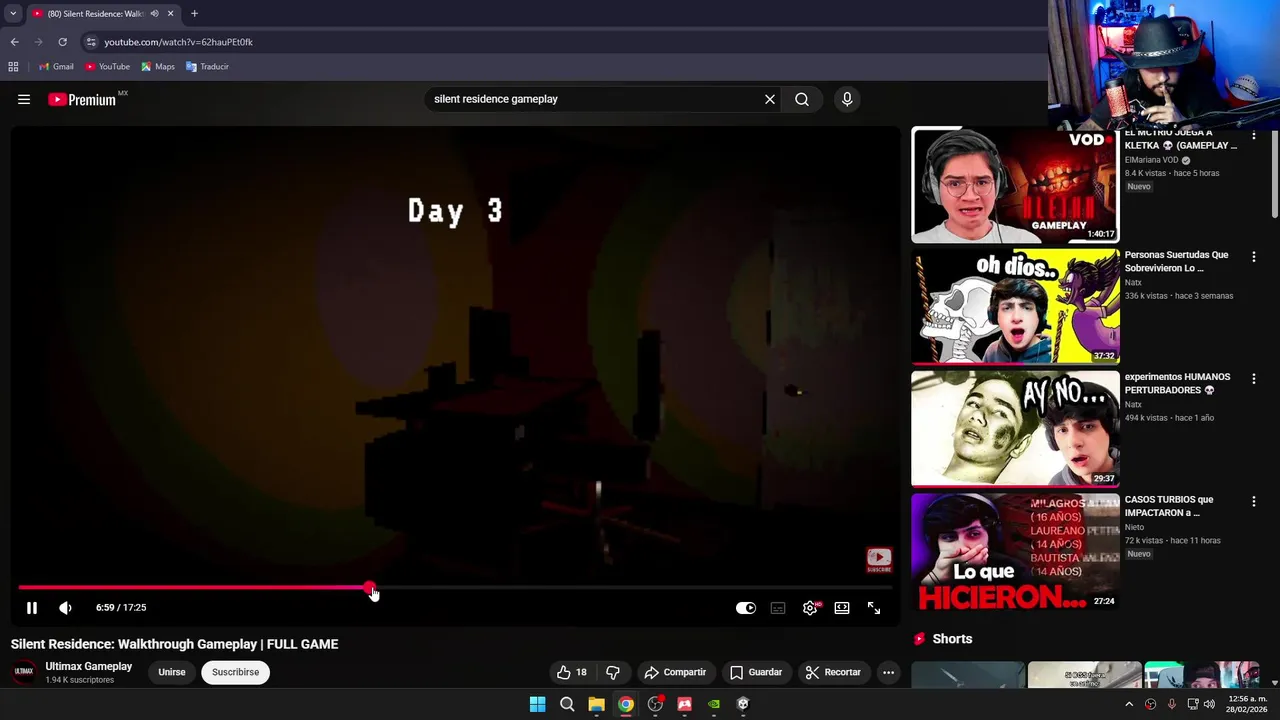Clear the search box text
1280x720 pixels.
(x=770, y=99)
